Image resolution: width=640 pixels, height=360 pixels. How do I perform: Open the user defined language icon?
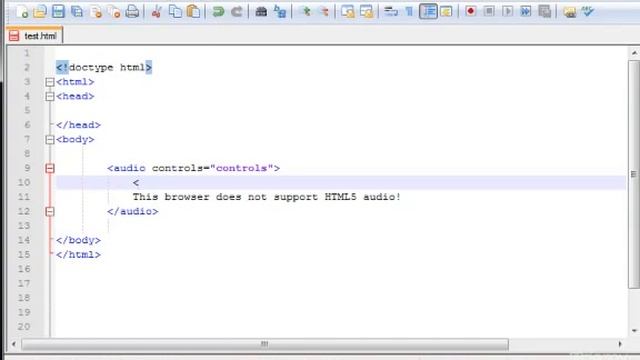[447, 11]
